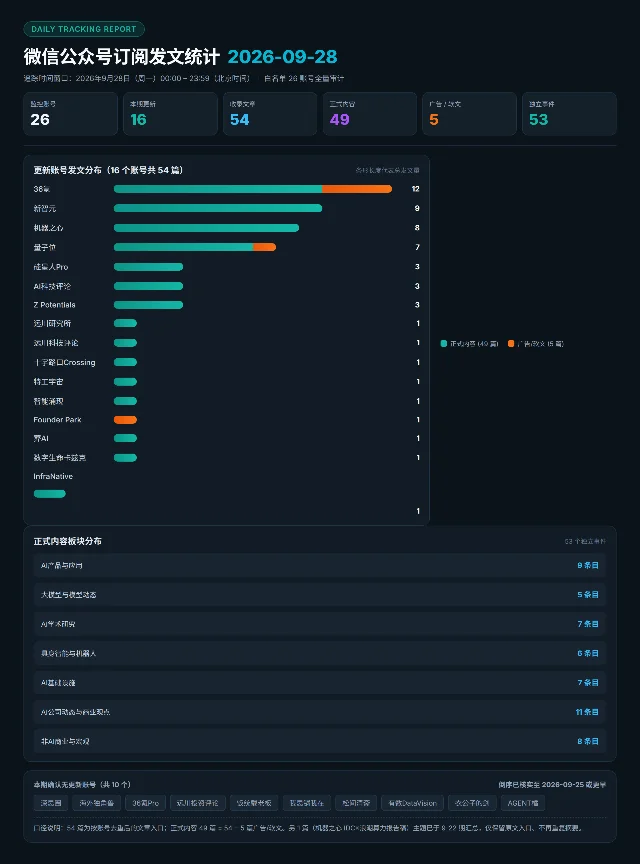Click the orange Founder Park bar
Screen dimensions: 640x864
click(125, 420)
